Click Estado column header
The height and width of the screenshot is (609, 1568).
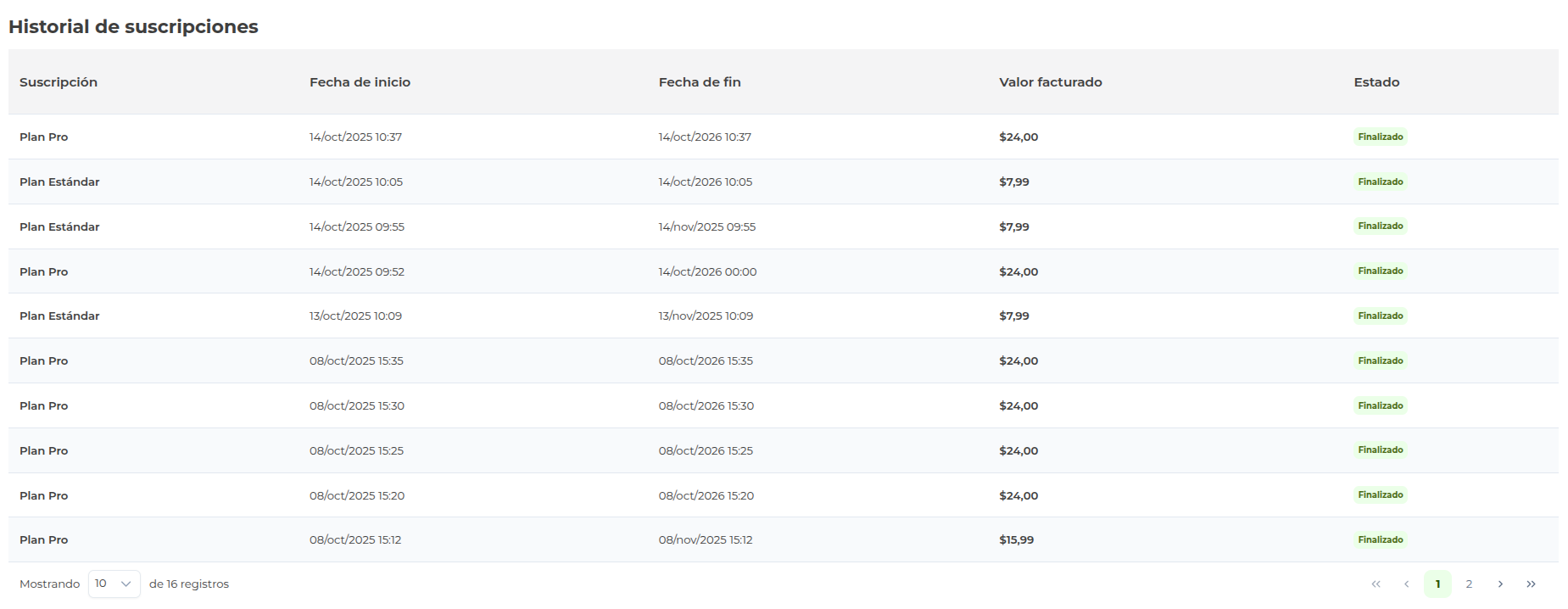pyautogui.click(x=1376, y=82)
